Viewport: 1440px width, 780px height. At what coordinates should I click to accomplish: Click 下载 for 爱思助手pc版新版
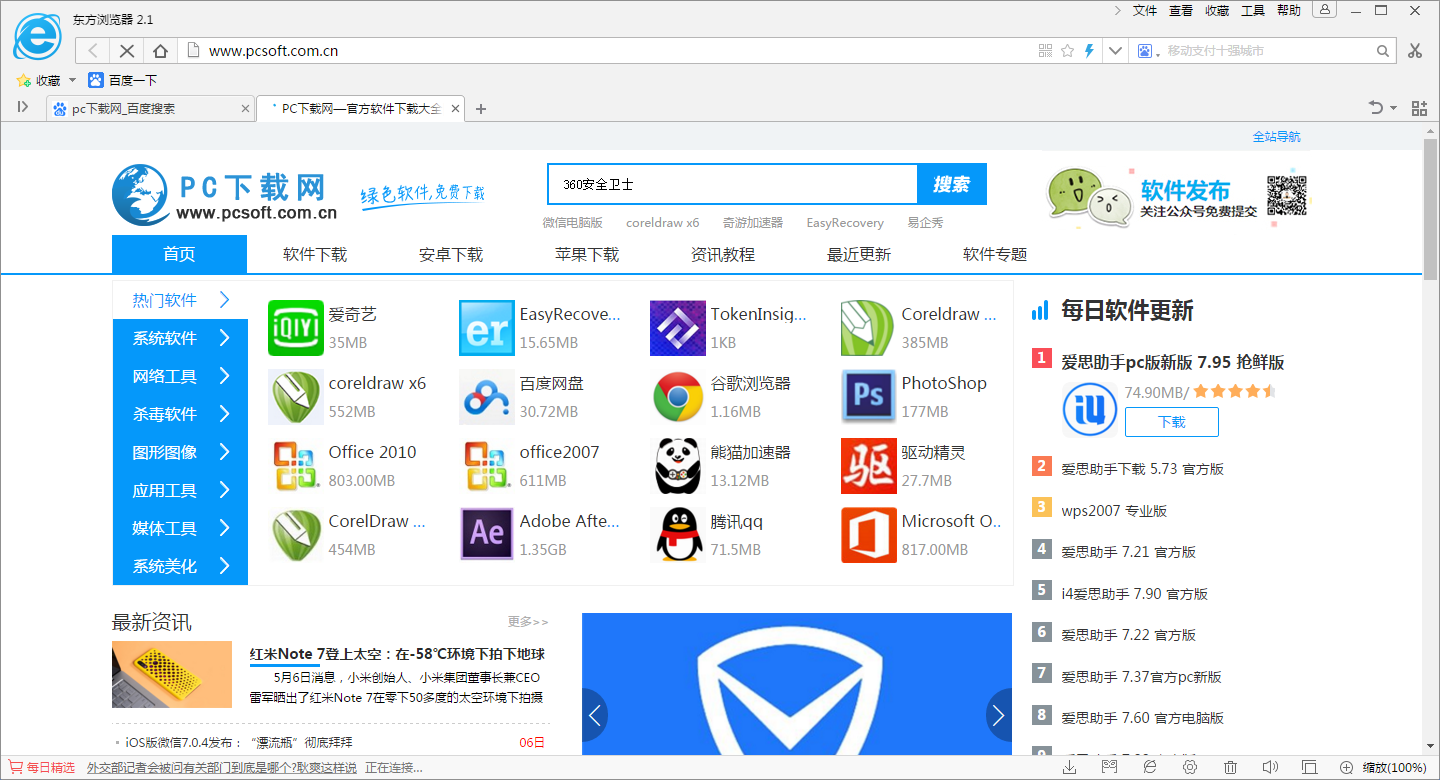(1171, 422)
